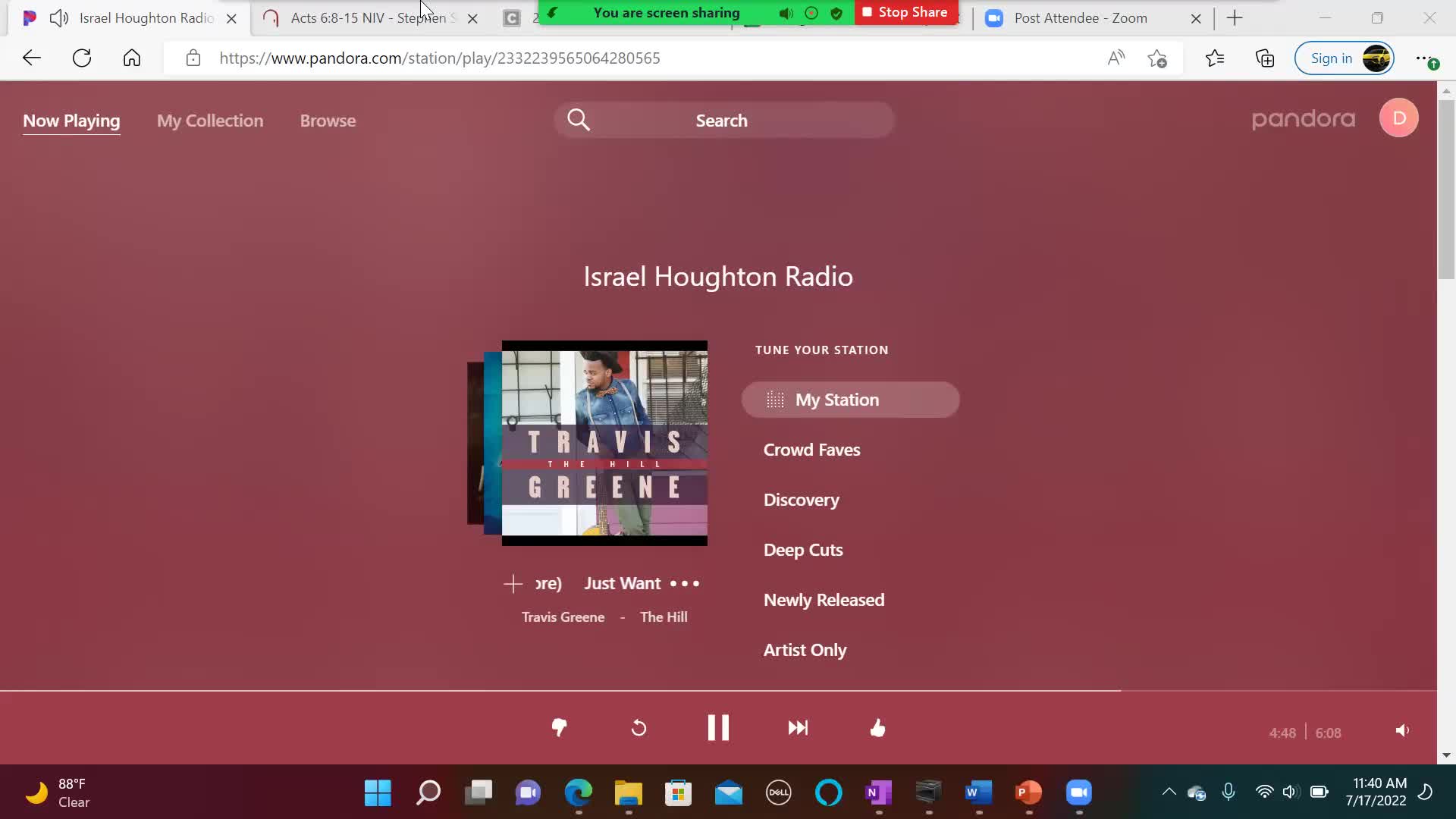This screenshot has height=819, width=1456.
Task: Add this page to favorites
Action: pyautogui.click(x=1157, y=58)
